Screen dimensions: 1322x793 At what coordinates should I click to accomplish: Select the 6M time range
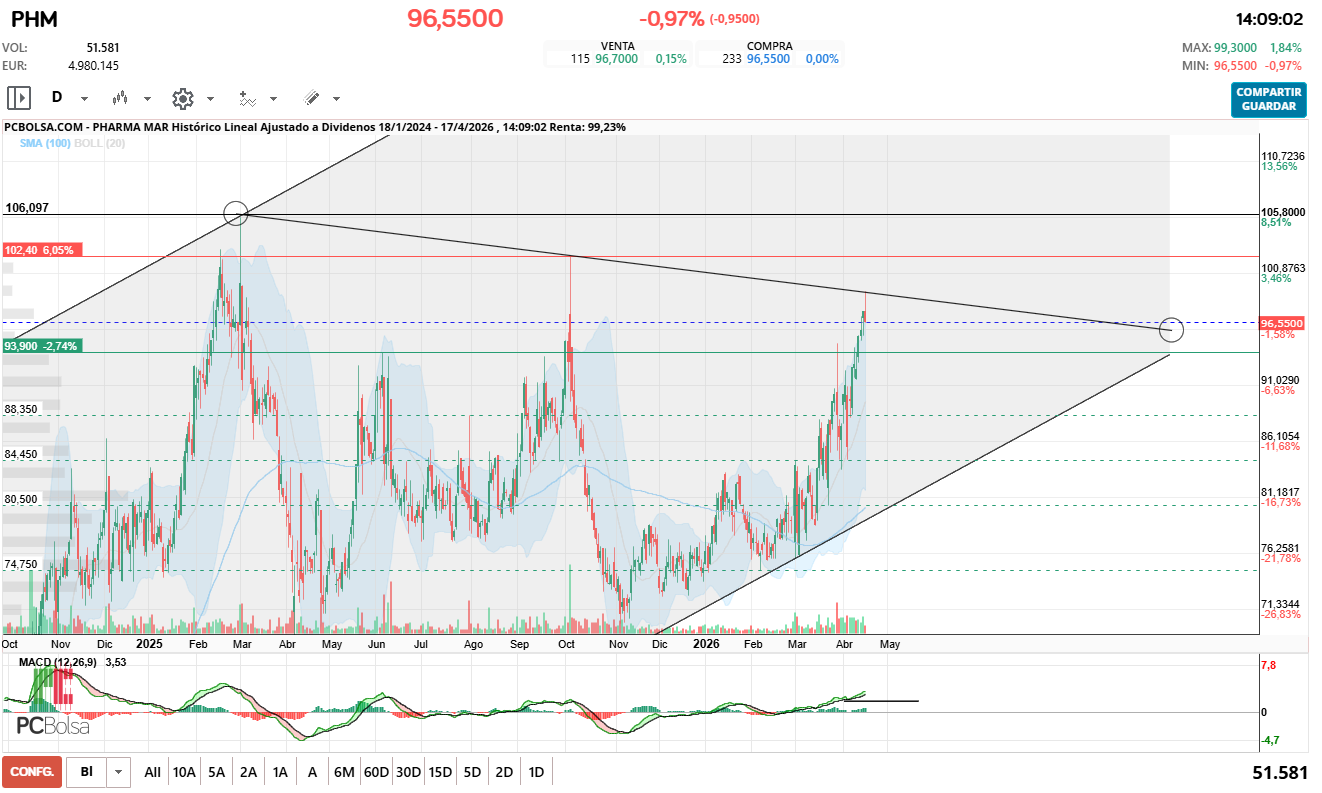344,772
